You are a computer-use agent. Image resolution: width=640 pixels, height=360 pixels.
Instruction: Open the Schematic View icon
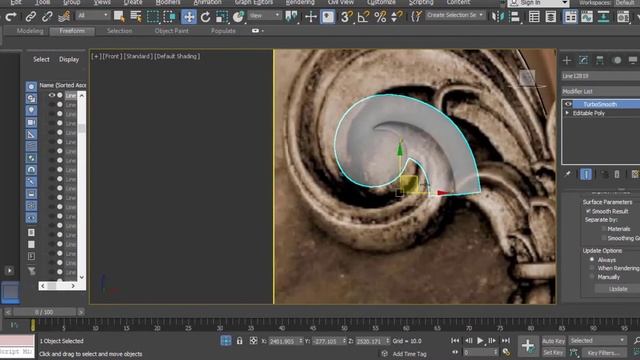(603, 17)
